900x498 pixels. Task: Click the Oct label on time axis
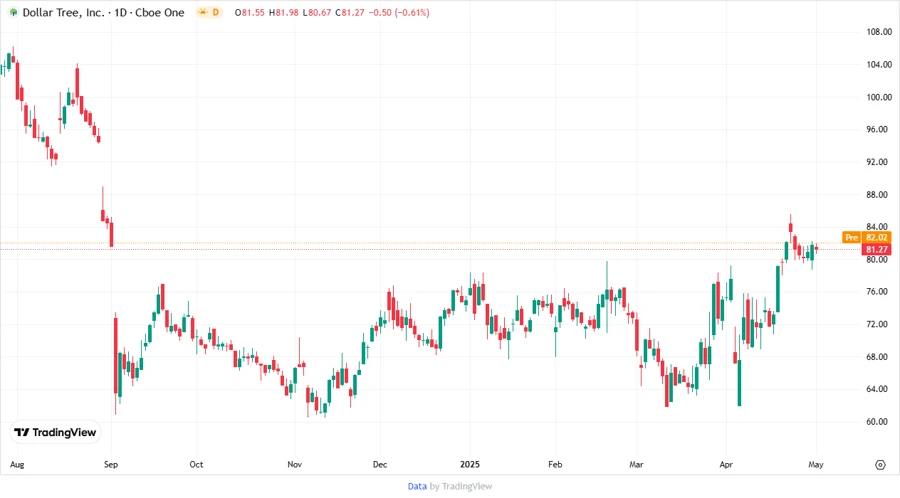coord(196,465)
